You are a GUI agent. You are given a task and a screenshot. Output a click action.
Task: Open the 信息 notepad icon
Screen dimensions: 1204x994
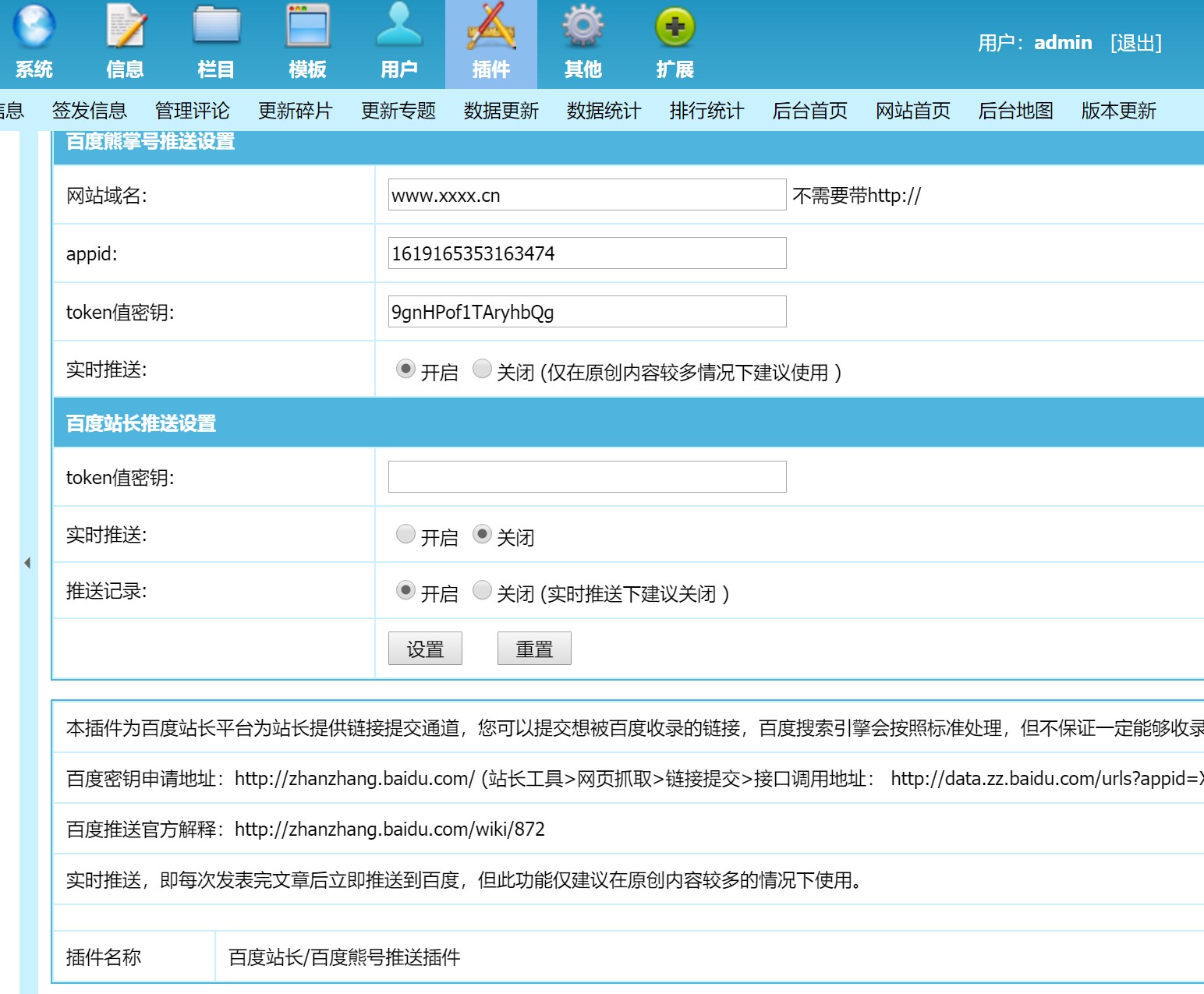126,26
